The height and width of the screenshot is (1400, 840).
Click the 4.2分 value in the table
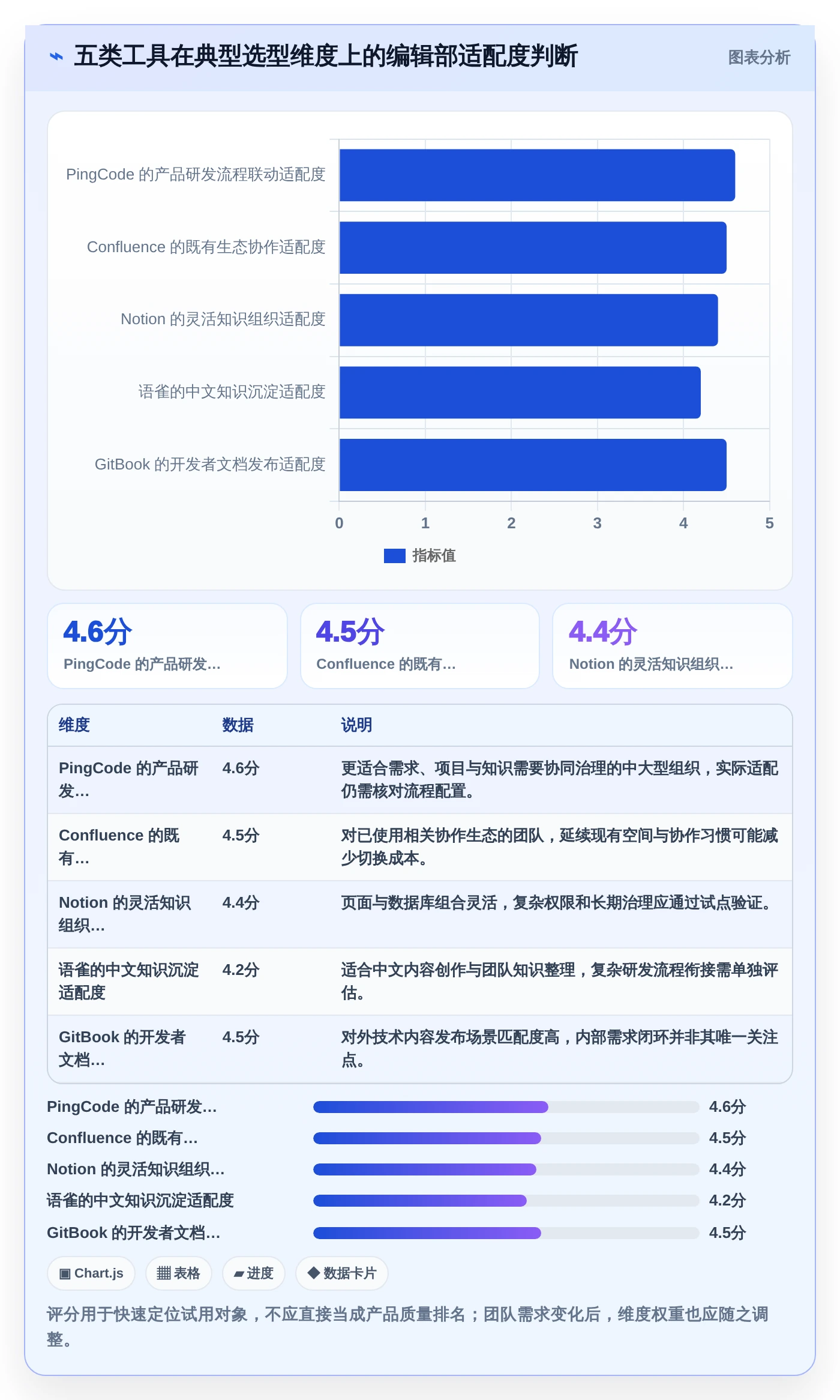click(241, 970)
